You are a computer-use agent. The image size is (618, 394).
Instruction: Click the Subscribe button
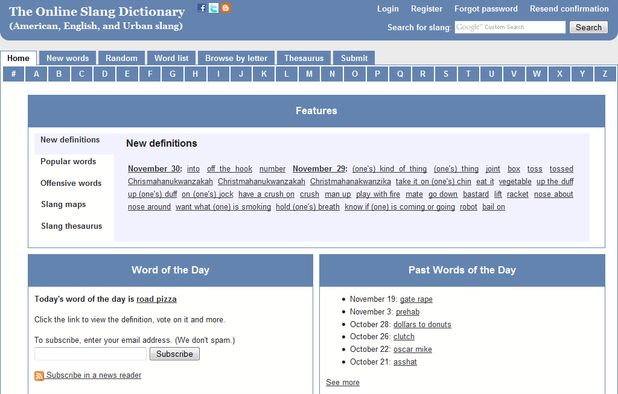click(175, 354)
